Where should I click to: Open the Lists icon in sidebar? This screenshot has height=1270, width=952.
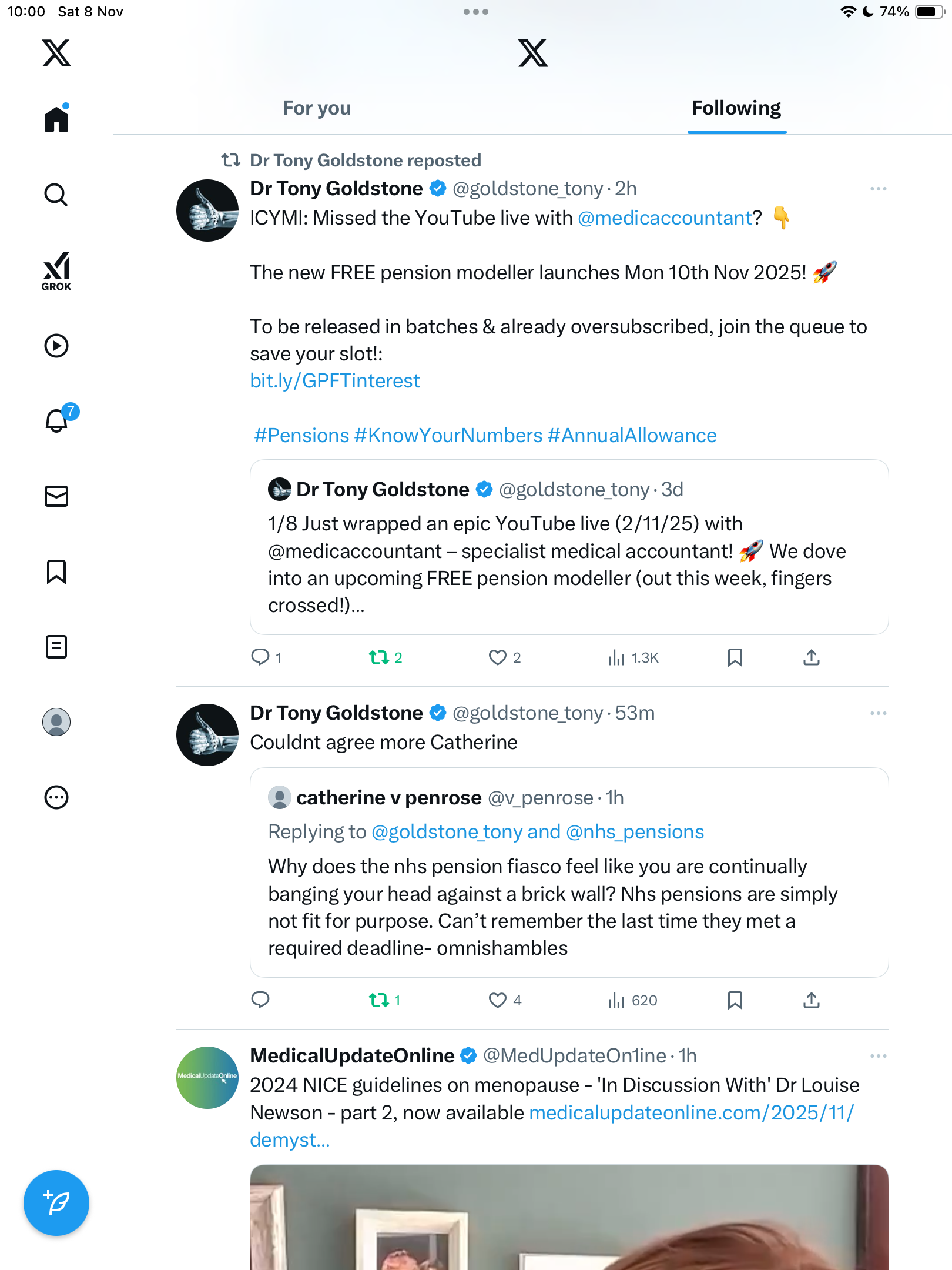[x=56, y=647]
